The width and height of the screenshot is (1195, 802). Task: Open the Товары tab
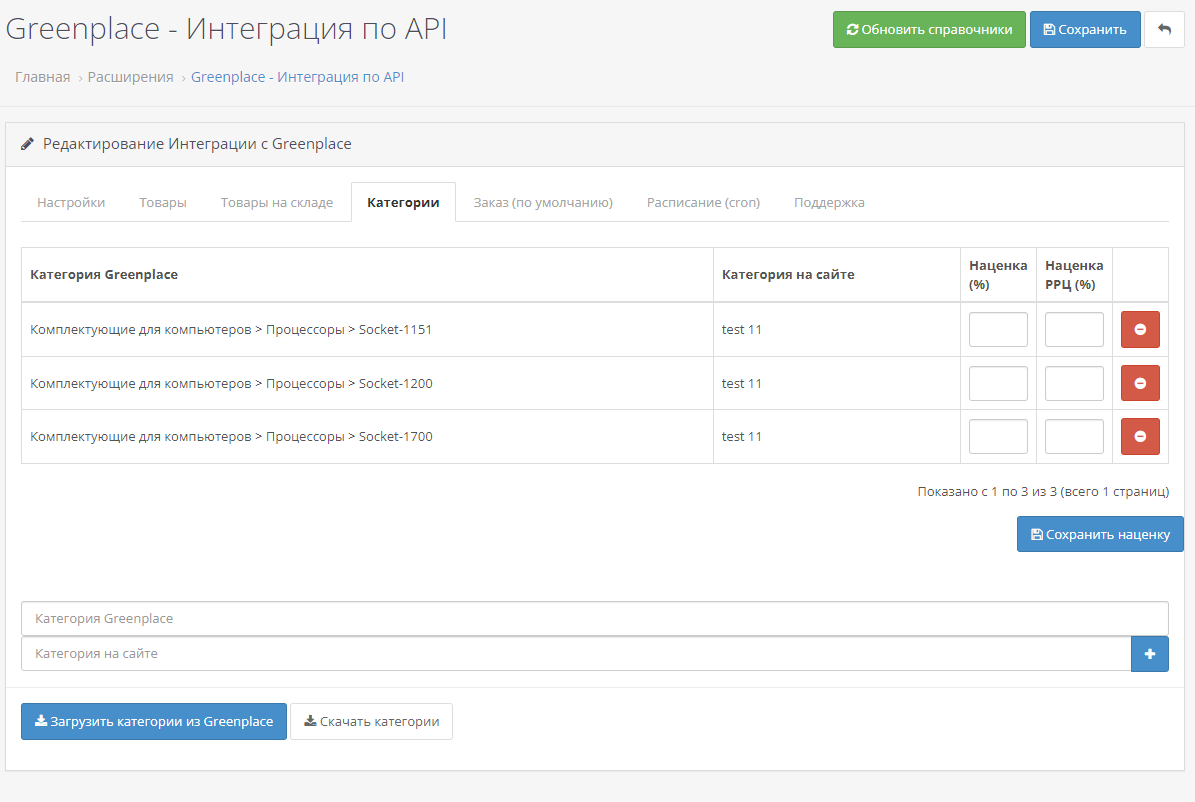[162, 202]
